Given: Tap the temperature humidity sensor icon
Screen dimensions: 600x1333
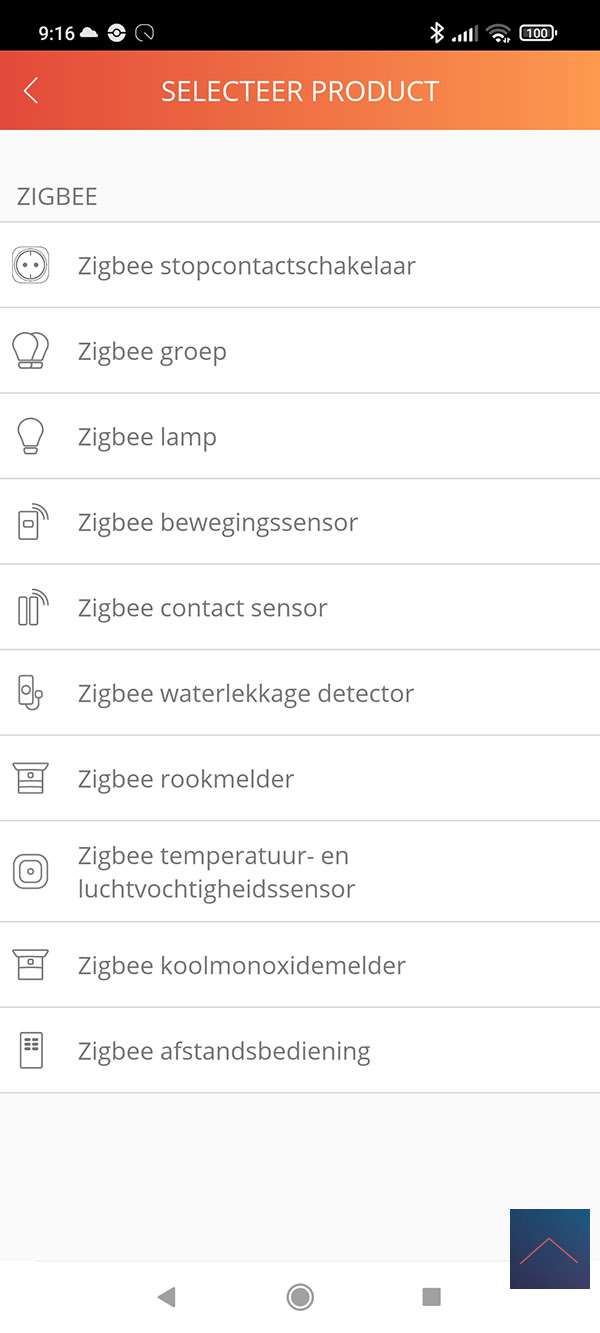Looking at the screenshot, I should 31,871.
